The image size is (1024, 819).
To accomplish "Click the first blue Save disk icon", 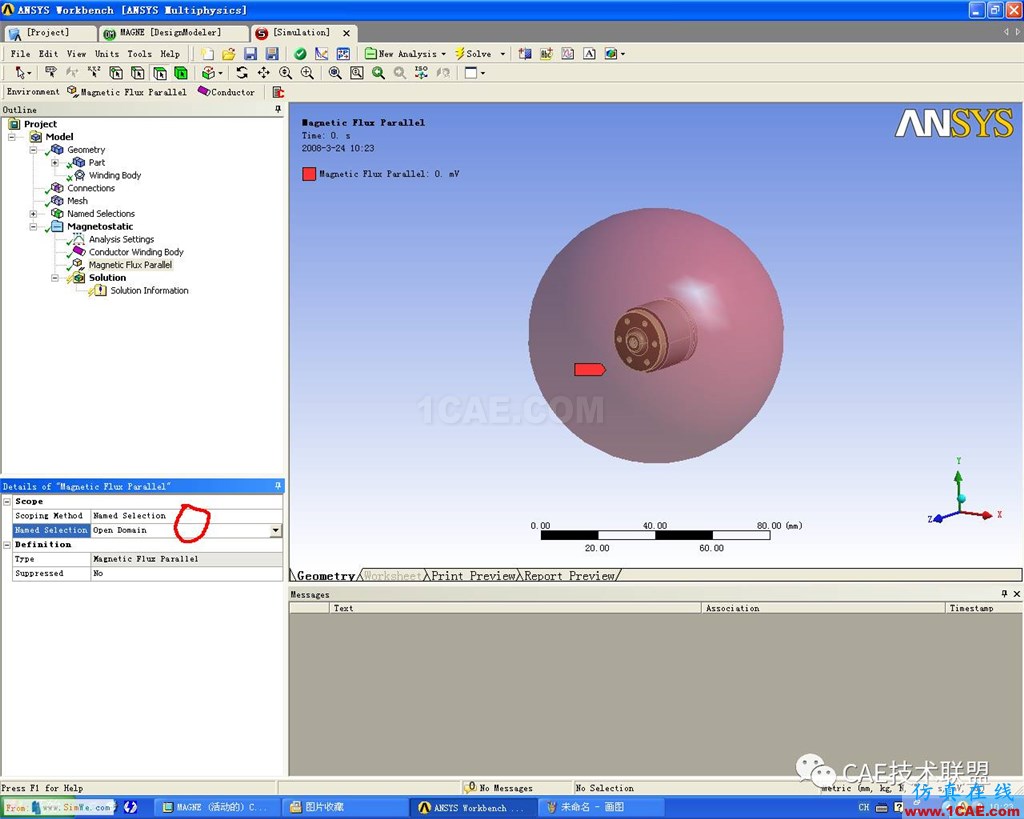I will tap(250, 54).
